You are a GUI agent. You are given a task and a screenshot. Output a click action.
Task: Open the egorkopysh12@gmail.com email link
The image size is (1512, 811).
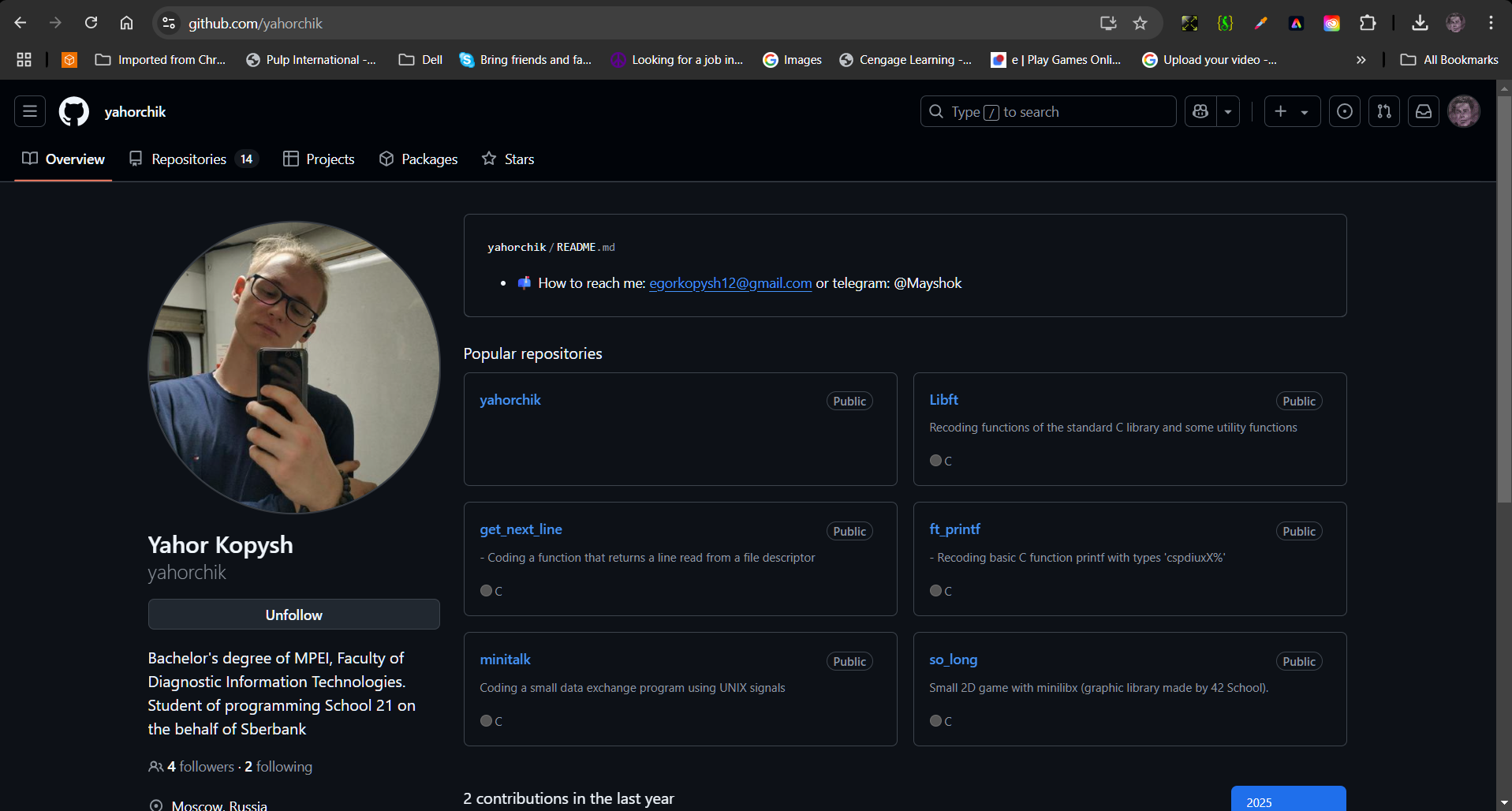[730, 282]
